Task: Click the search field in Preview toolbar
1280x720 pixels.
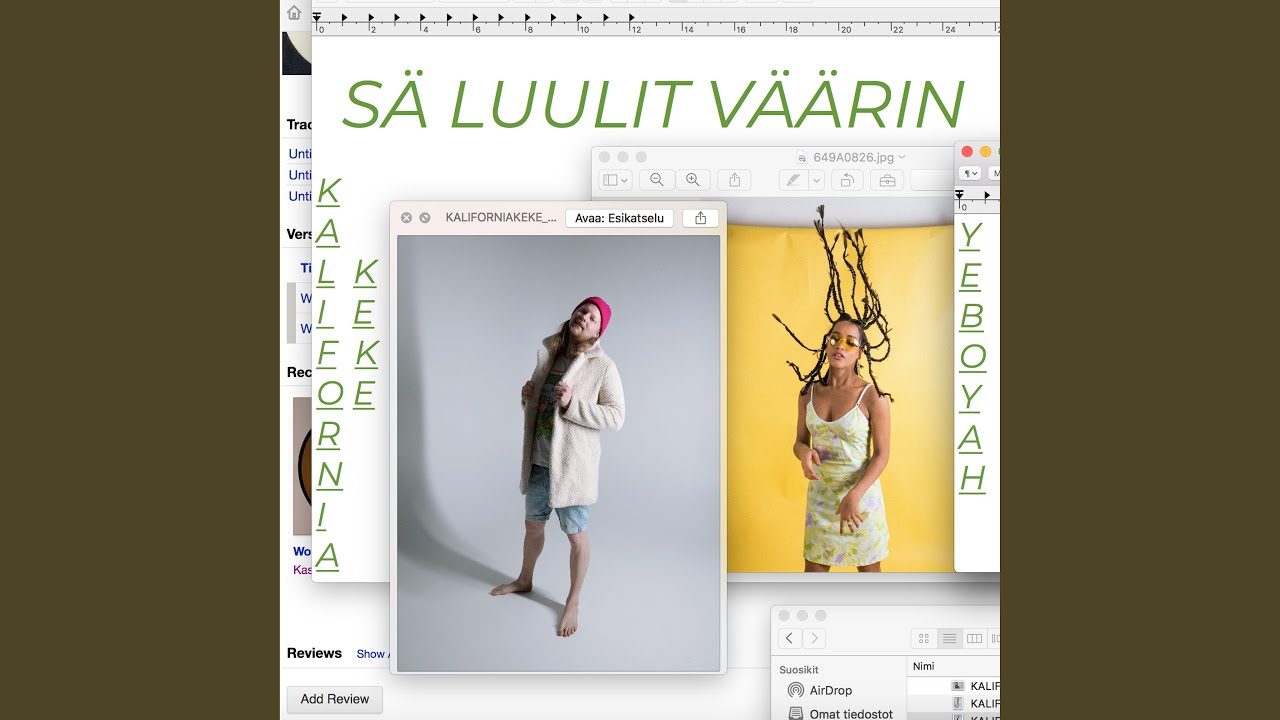Action: 932,180
